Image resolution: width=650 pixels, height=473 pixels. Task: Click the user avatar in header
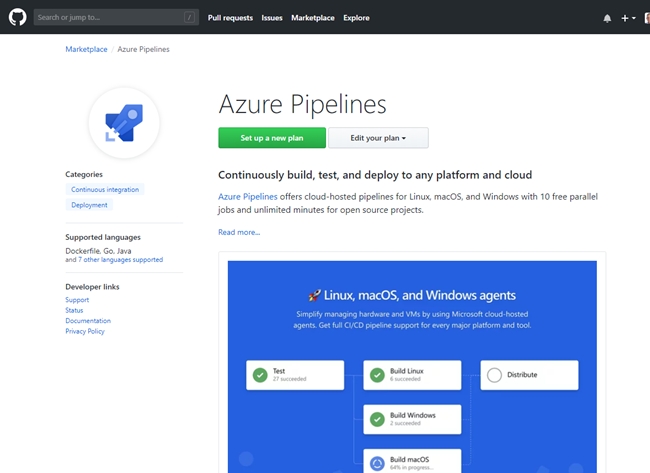(647, 18)
